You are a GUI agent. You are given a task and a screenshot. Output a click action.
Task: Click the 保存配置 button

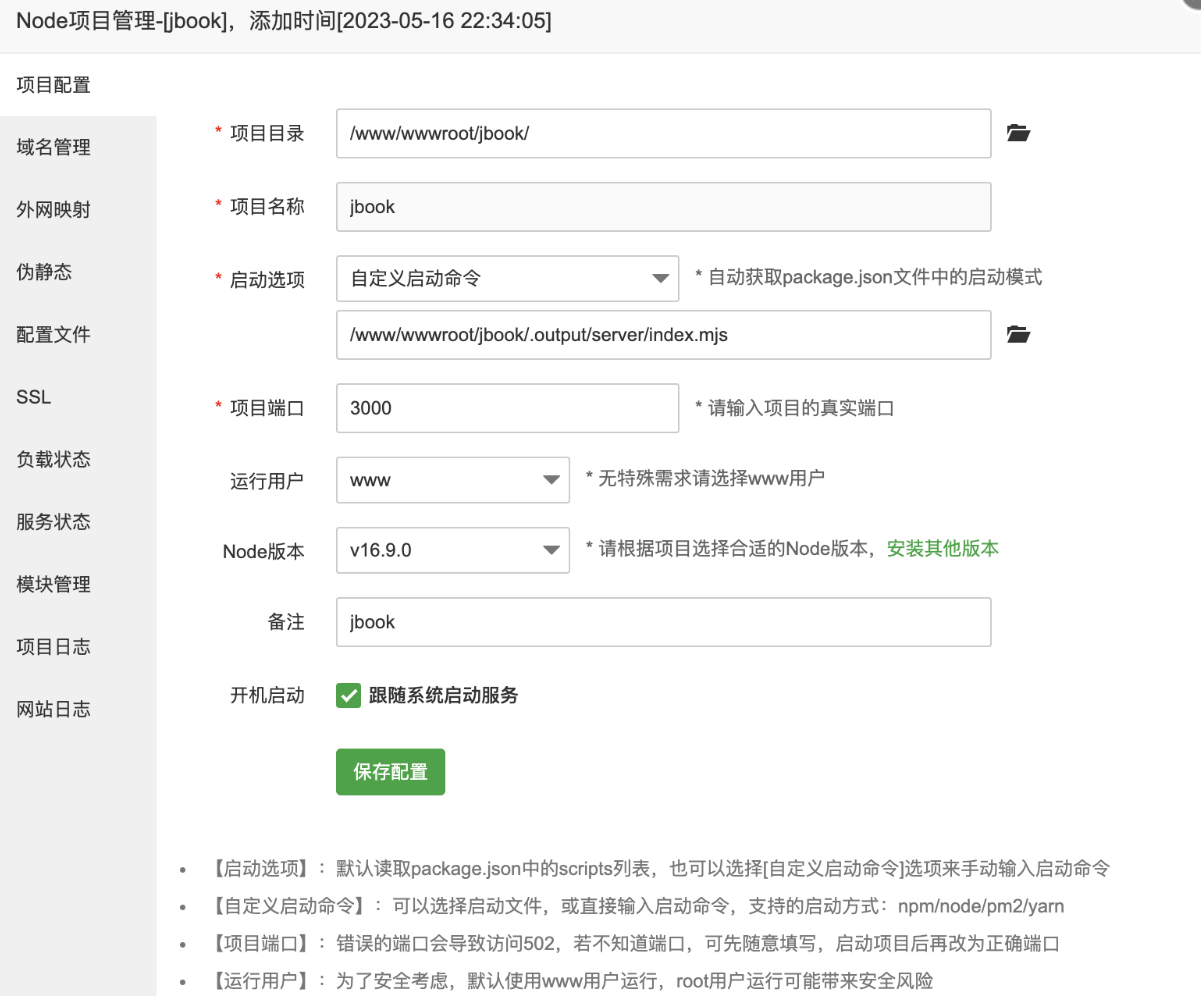pyautogui.click(x=390, y=771)
